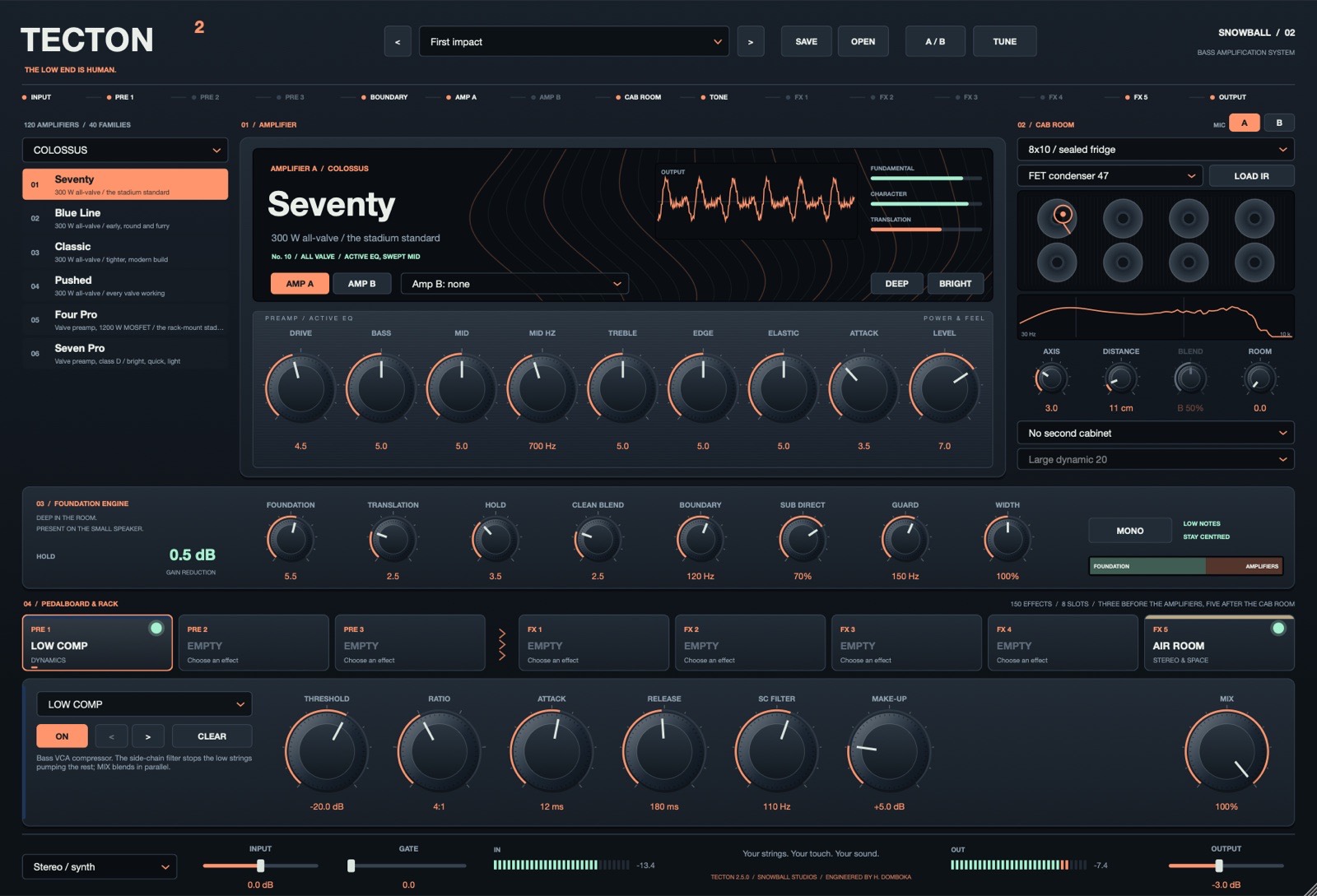This screenshot has width=1317, height=896.
Task: Select the speaker cone holding the mic marker
Action: [1058, 217]
